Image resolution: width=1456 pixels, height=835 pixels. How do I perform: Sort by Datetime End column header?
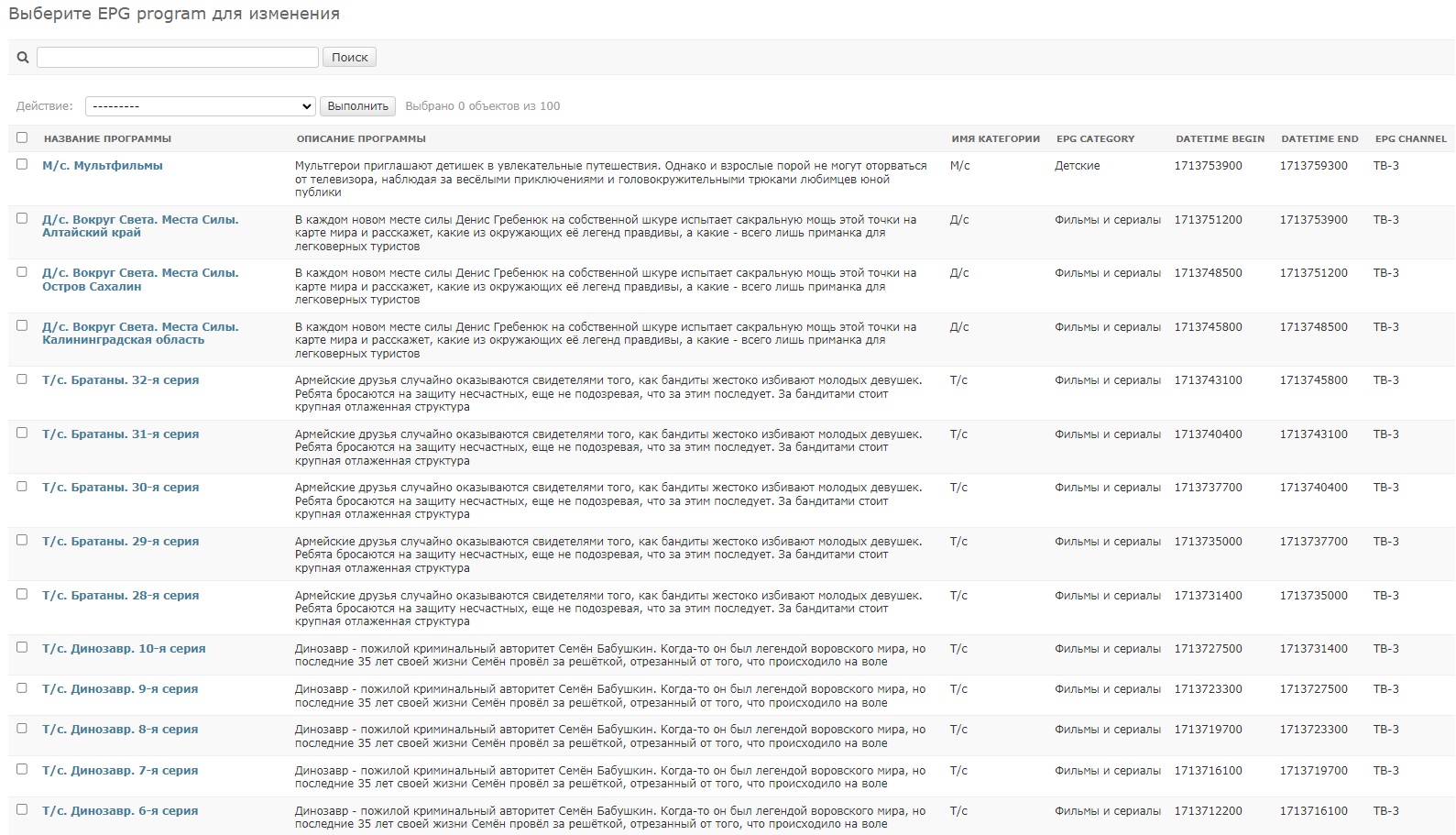[x=1319, y=139]
